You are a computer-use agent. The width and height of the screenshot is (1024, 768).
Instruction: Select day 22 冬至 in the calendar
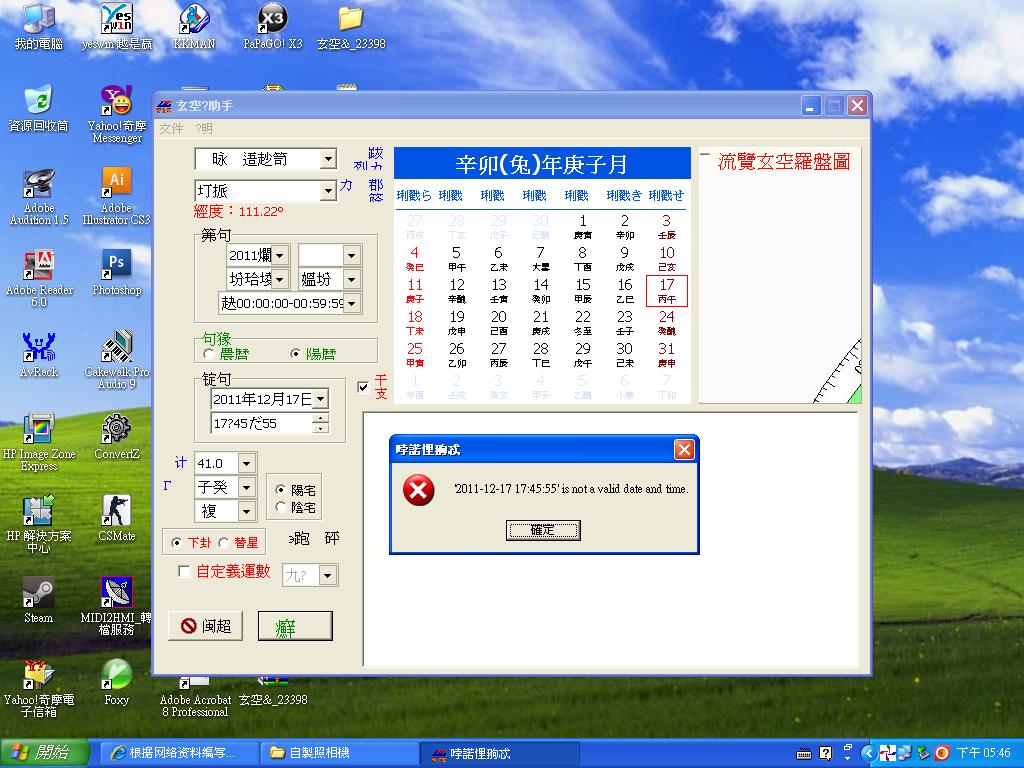point(583,323)
